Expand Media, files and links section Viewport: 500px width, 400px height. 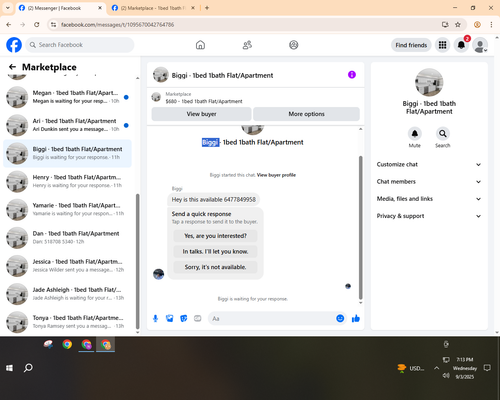[429, 199]
